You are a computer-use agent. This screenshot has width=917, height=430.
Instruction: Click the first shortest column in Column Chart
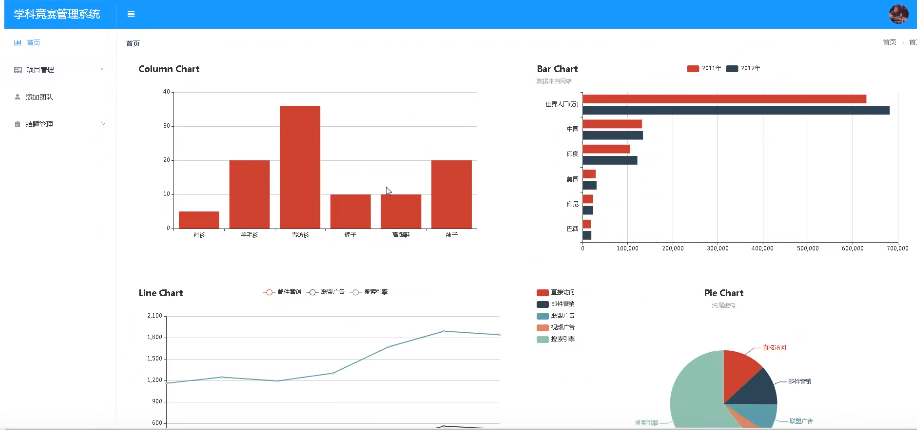click(199, 219)
